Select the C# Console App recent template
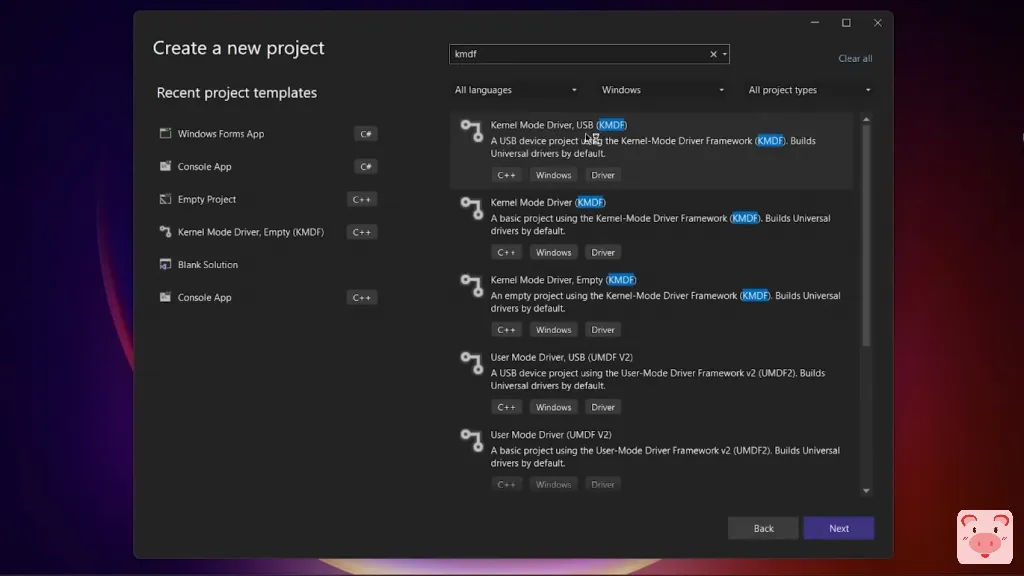This screenshot has height=576, width=1024. [204, 167]
